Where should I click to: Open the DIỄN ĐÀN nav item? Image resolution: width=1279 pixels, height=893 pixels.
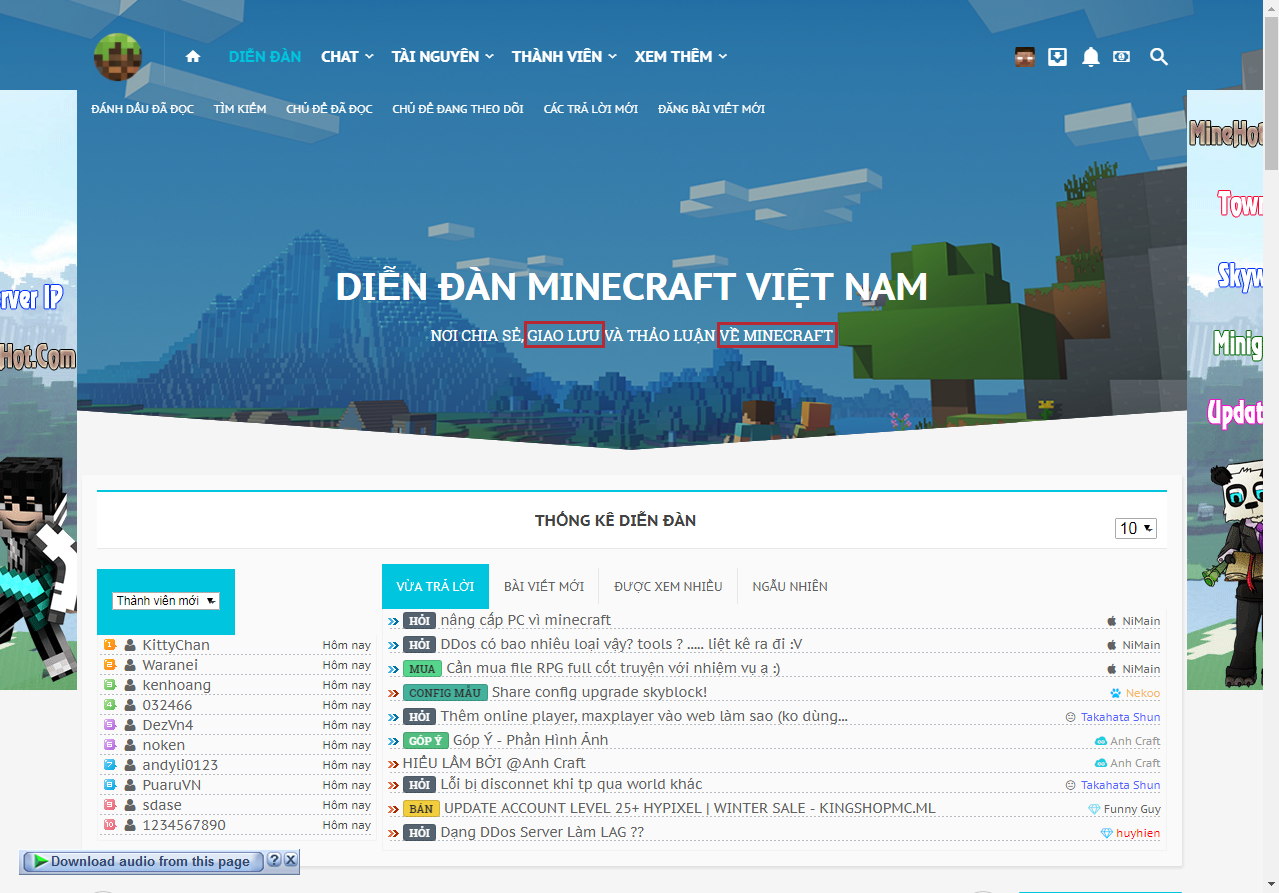click(264, 57)
